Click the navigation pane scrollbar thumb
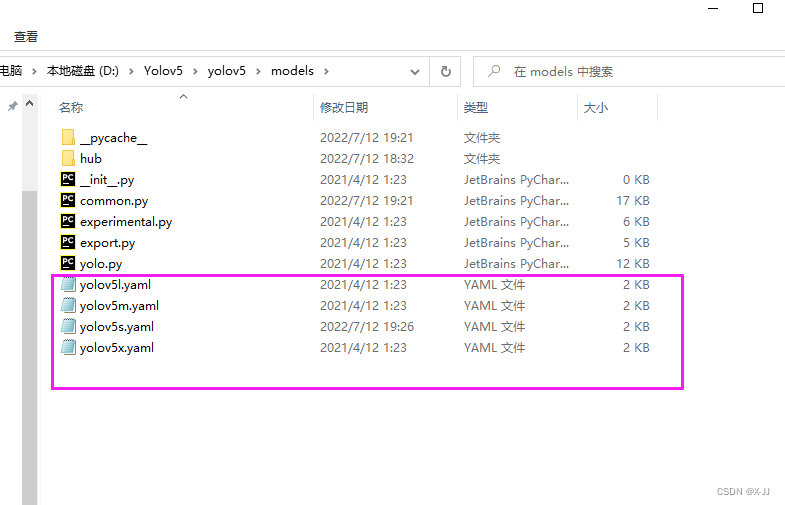 (x=30, y=348)
